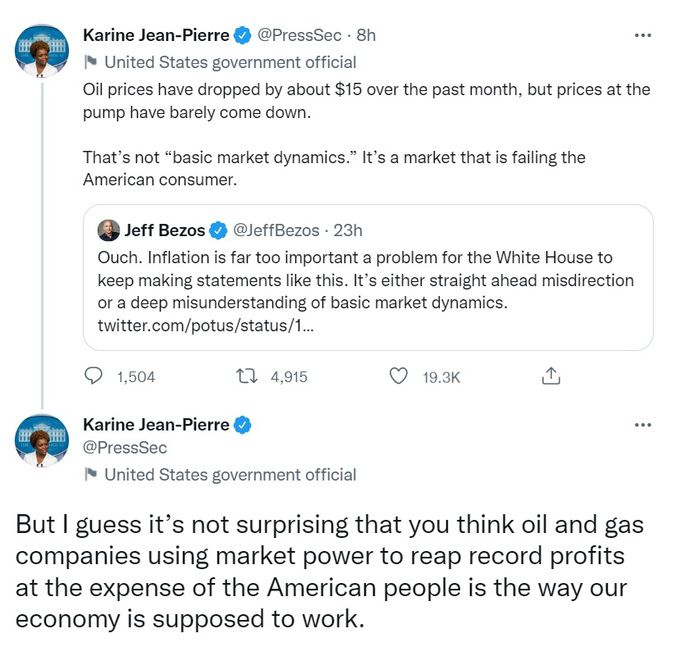Open more options menu on first tweet

pos(643,35)
